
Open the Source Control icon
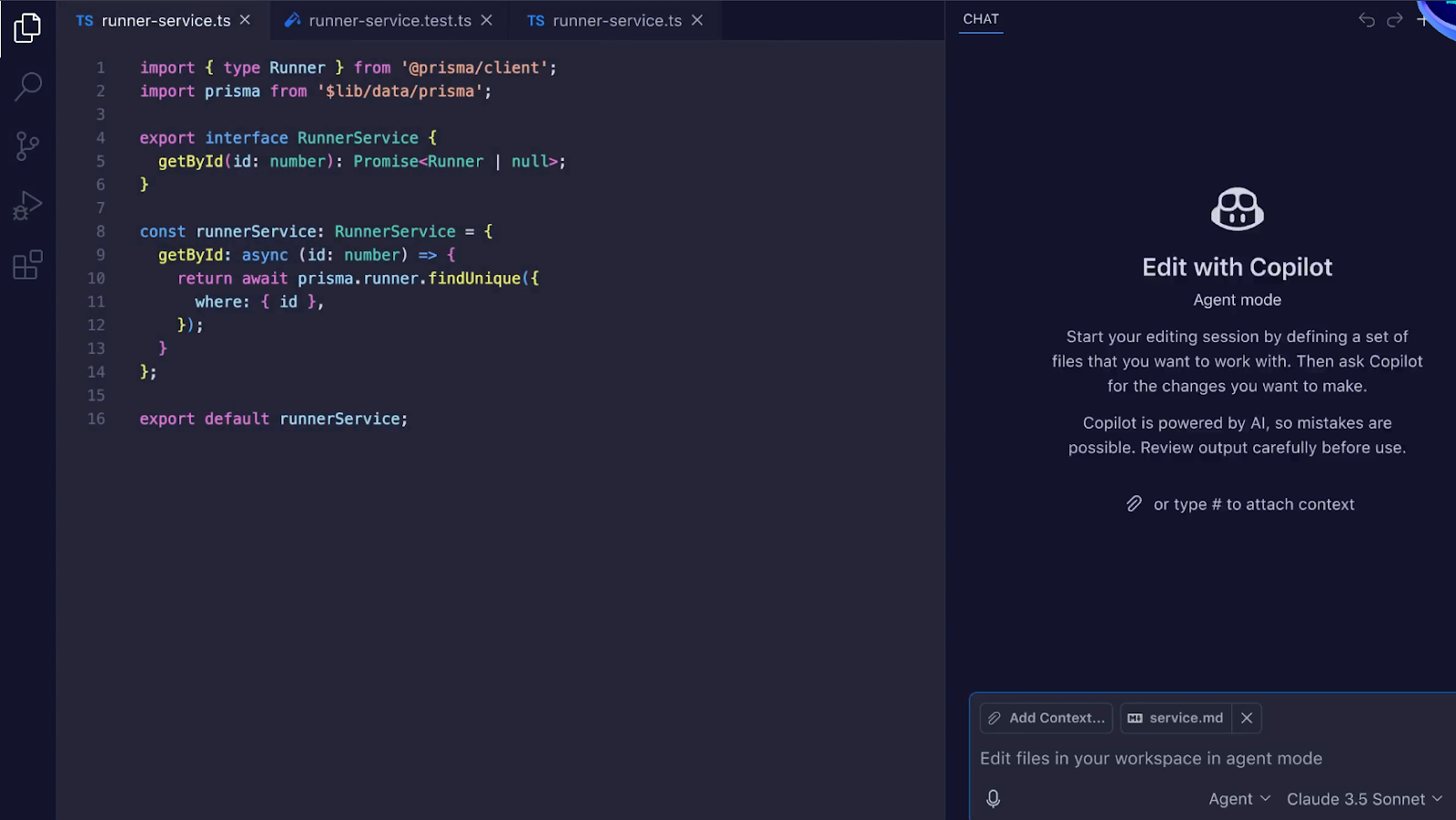pos(26,146)
